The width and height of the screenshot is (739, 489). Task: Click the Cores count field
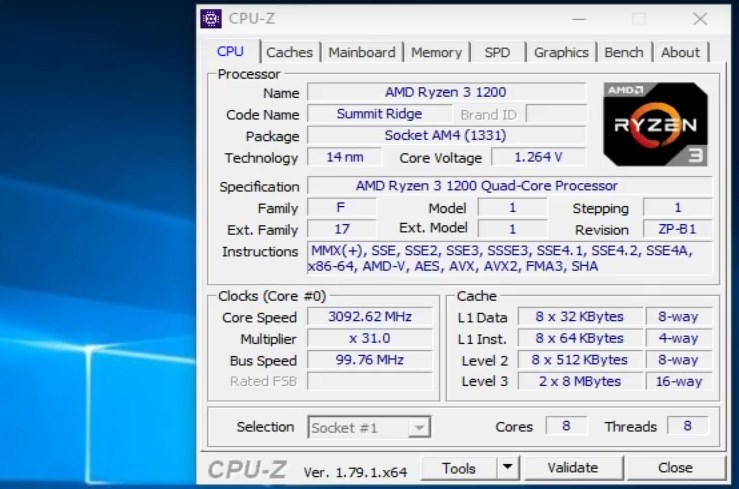(x=567, y=426)
